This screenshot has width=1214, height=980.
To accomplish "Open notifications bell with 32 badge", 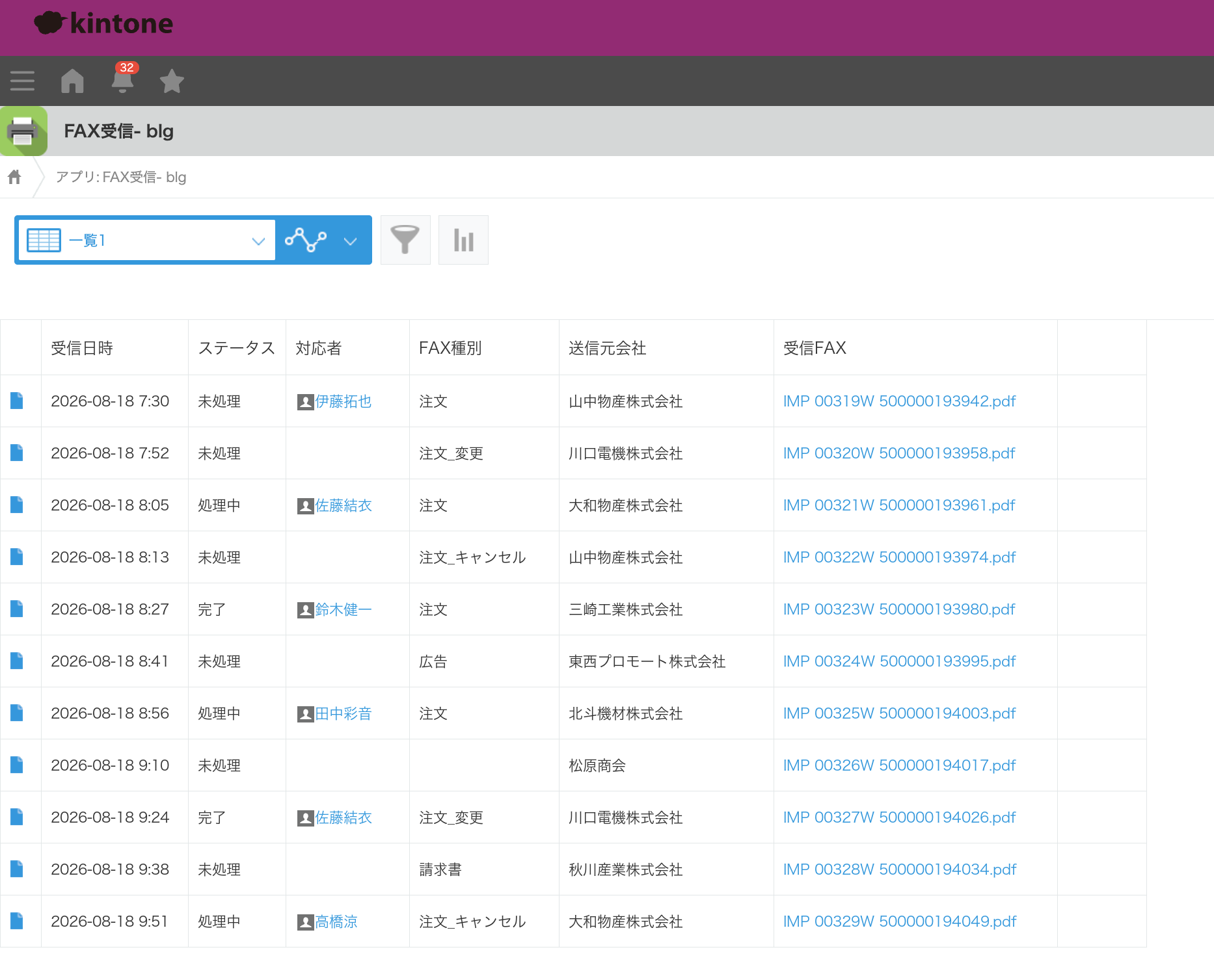I will point(122,79).
